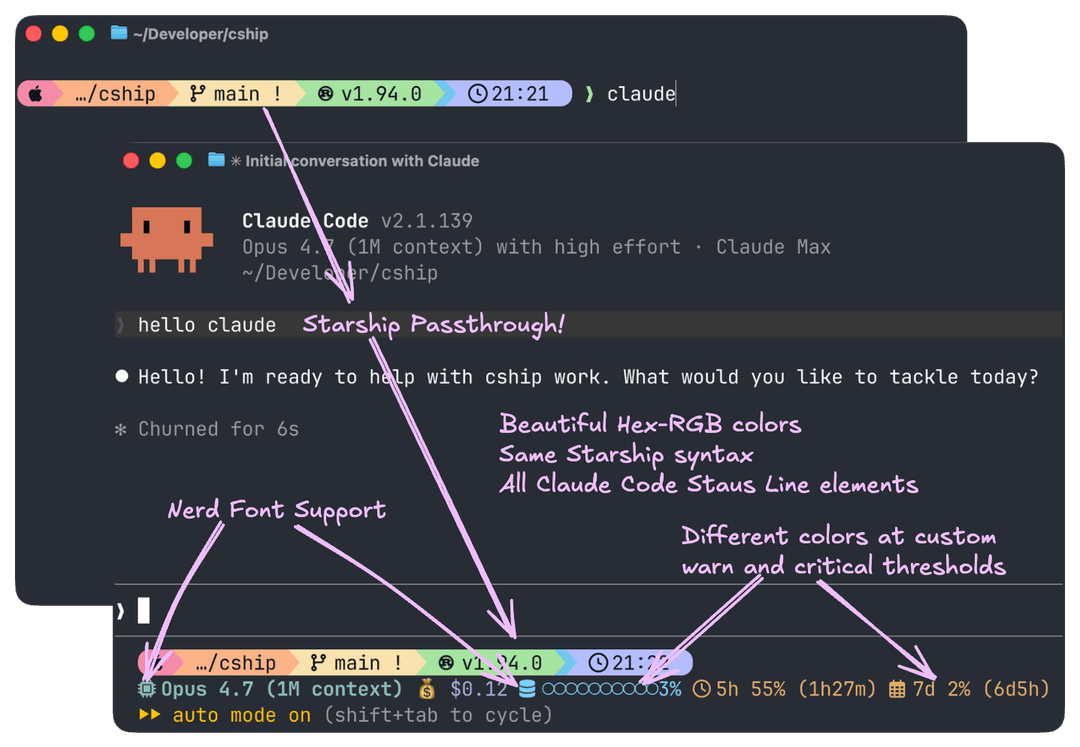Click the context usage progress bar showing 3%

pos(600,688)
